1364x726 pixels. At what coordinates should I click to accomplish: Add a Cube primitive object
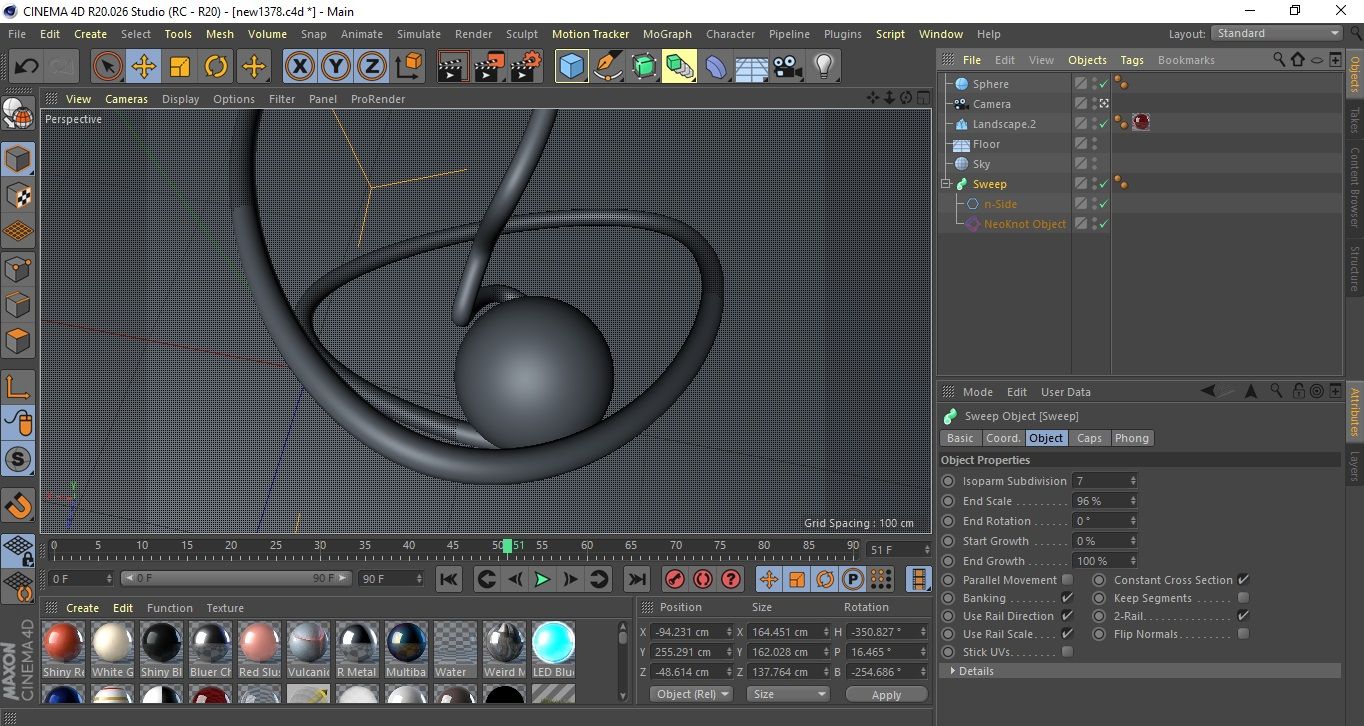[x=572, y=67]
